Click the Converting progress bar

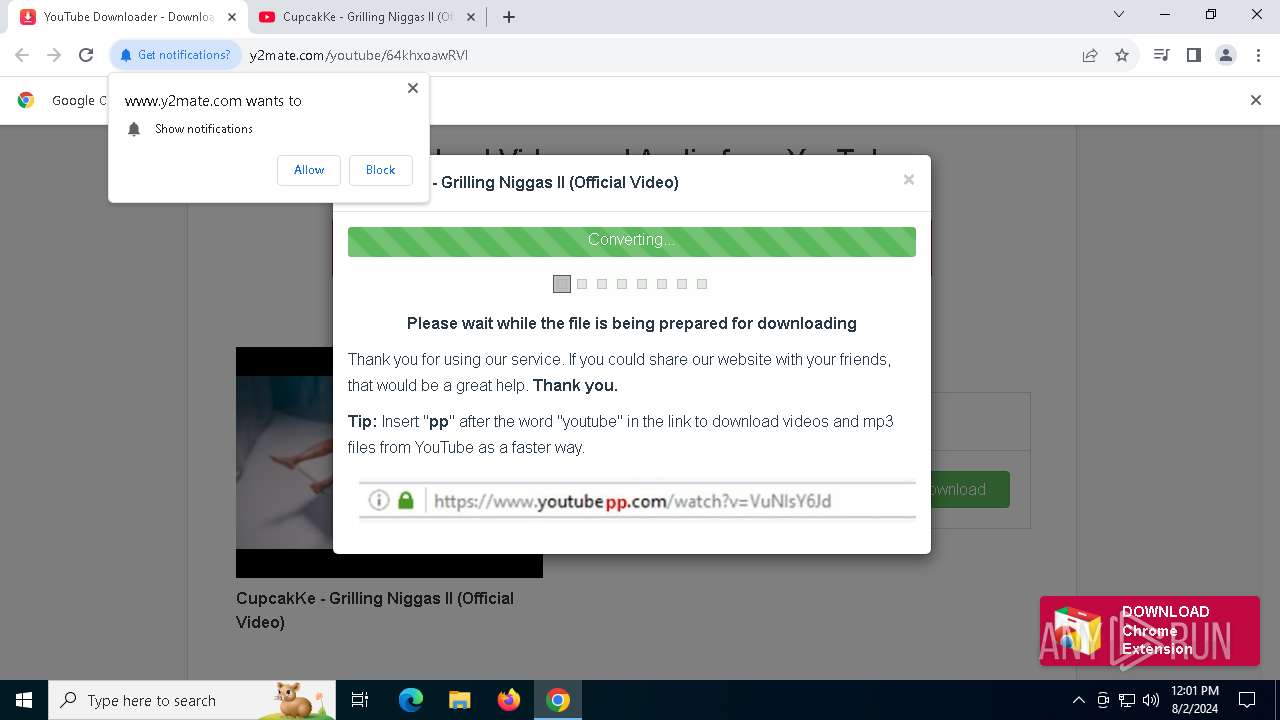(x=632, y=241)
